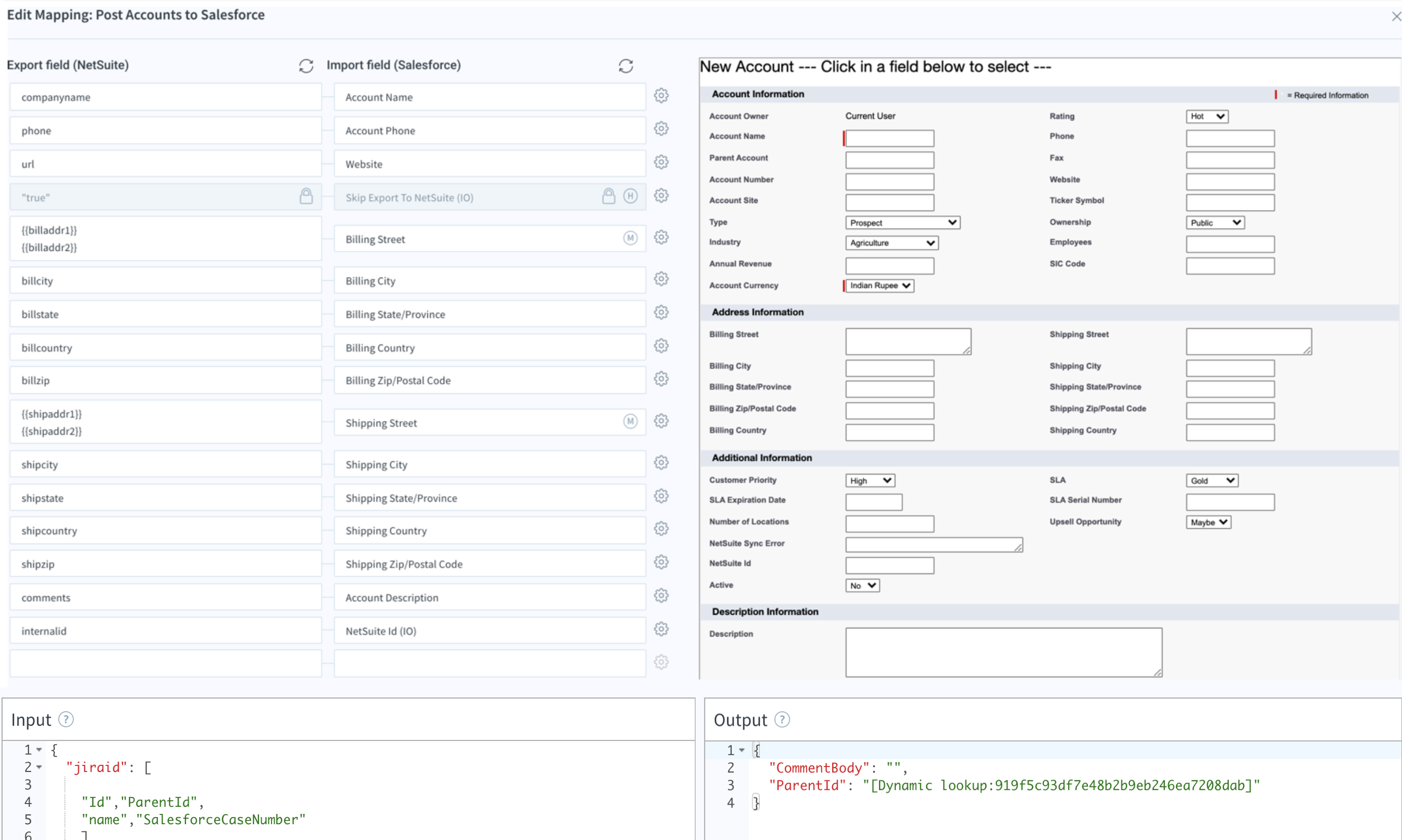
Task: Collapse line 1 fold arrow in Output editor
Action: (741, 751)
